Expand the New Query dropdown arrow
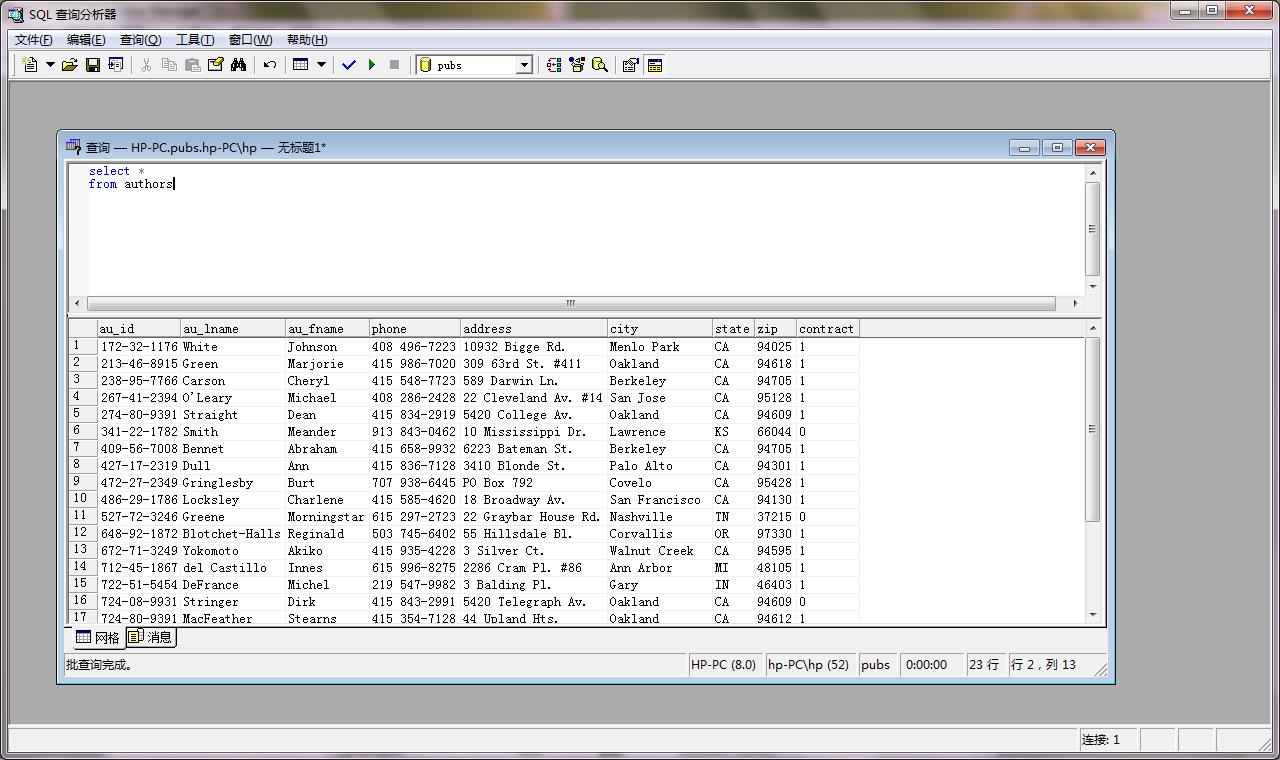The height and width of the screenshot is (760, 1280). click(50, 65)
